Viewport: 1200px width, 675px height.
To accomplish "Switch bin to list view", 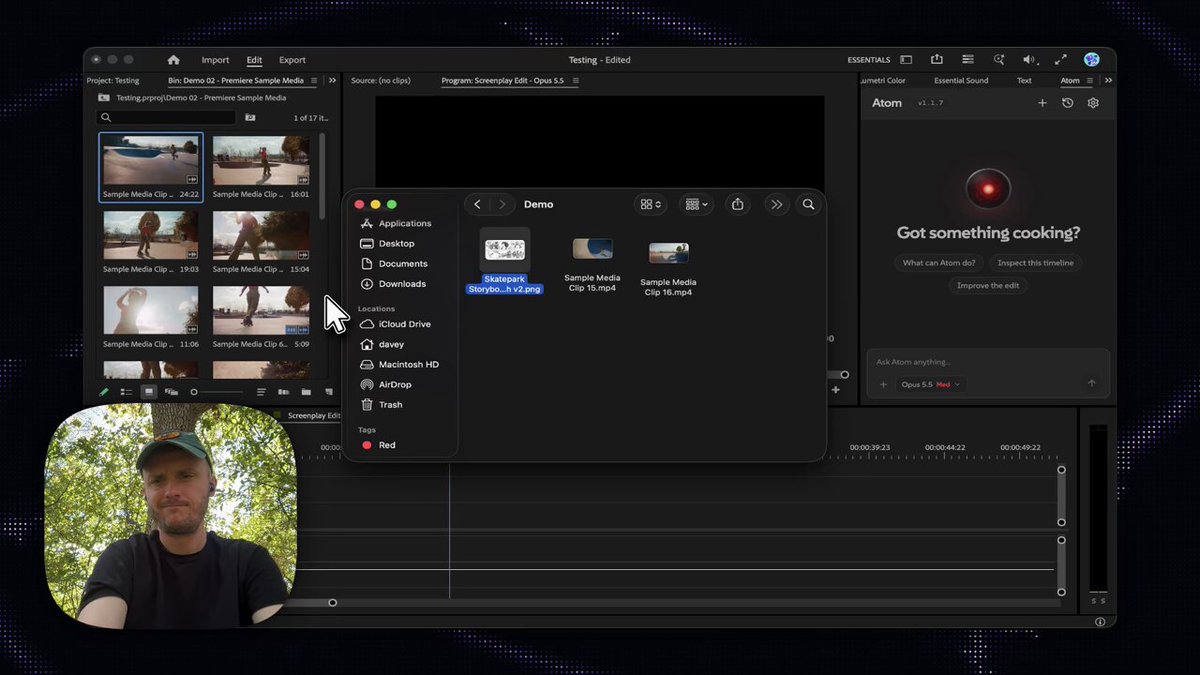I will tap(126, 392).
